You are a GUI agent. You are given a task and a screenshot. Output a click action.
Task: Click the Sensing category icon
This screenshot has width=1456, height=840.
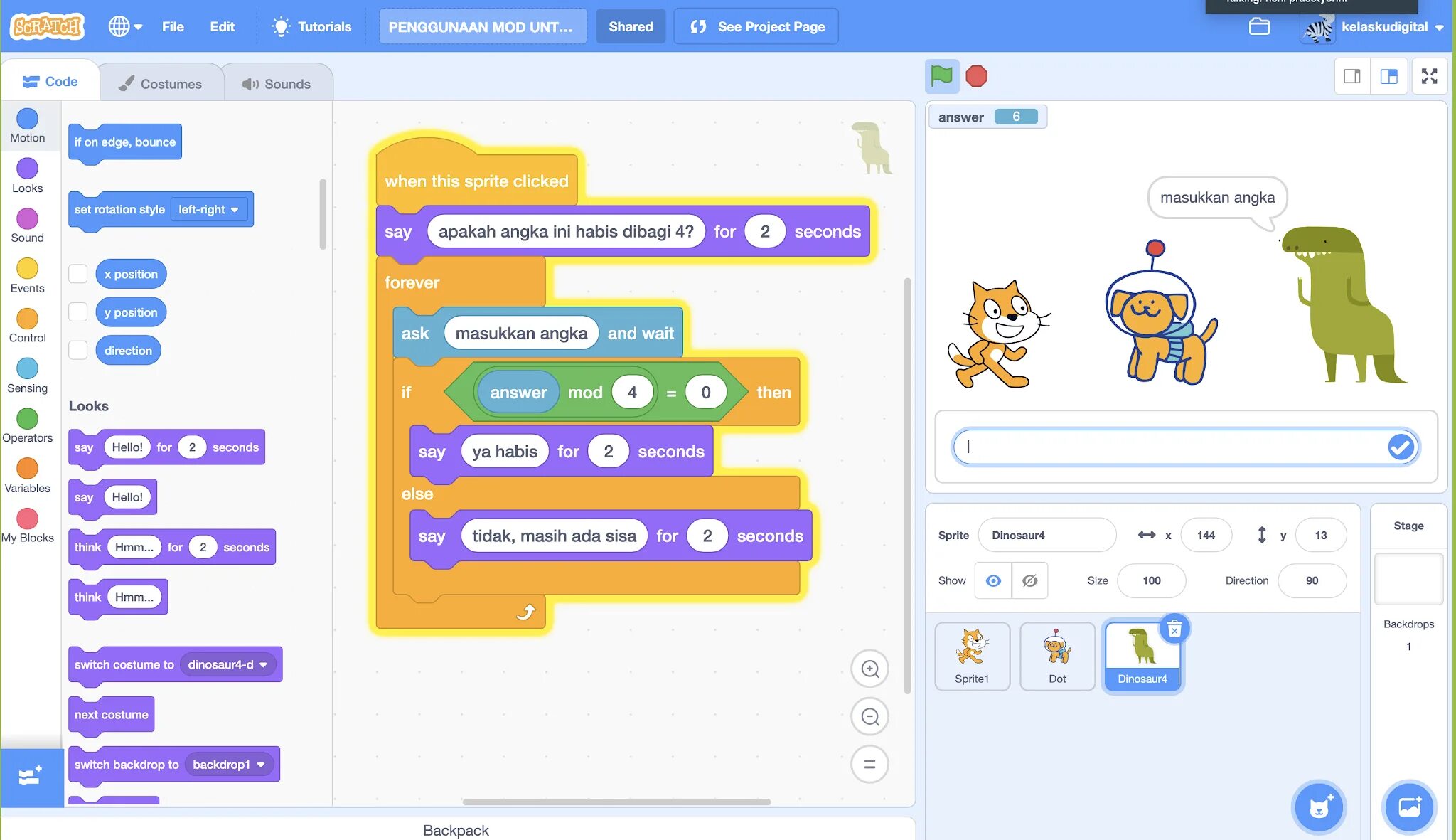pos(27,369)
